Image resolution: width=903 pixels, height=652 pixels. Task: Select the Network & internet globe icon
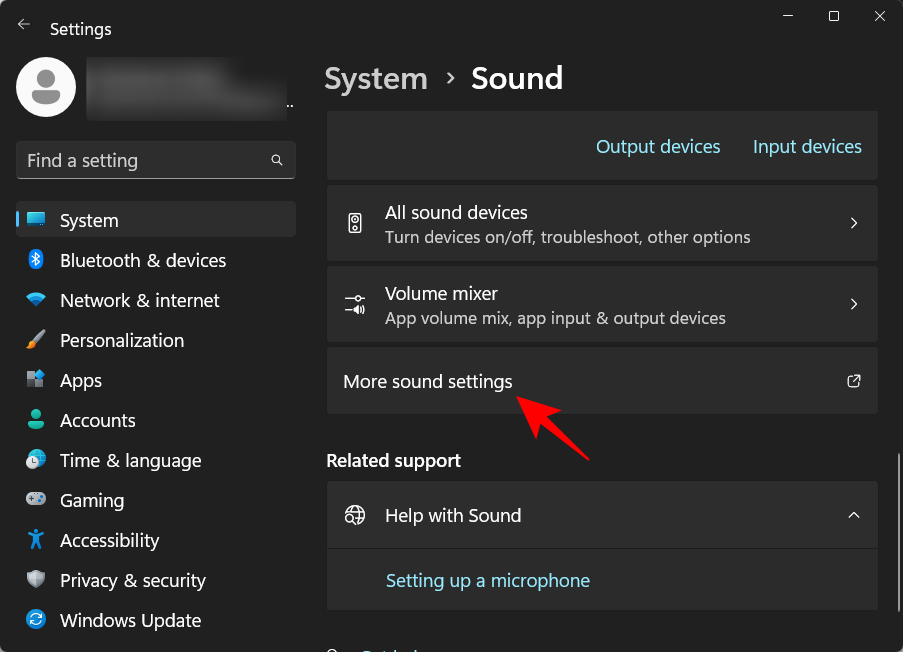tap(36, 300)
